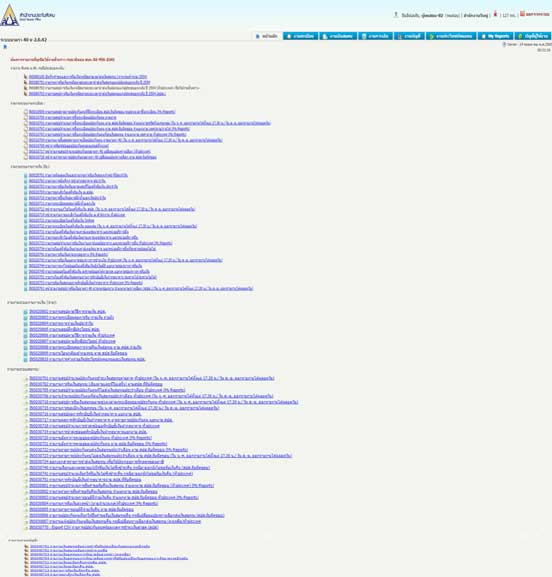Open first link in the fourth report section

(67, 311)
